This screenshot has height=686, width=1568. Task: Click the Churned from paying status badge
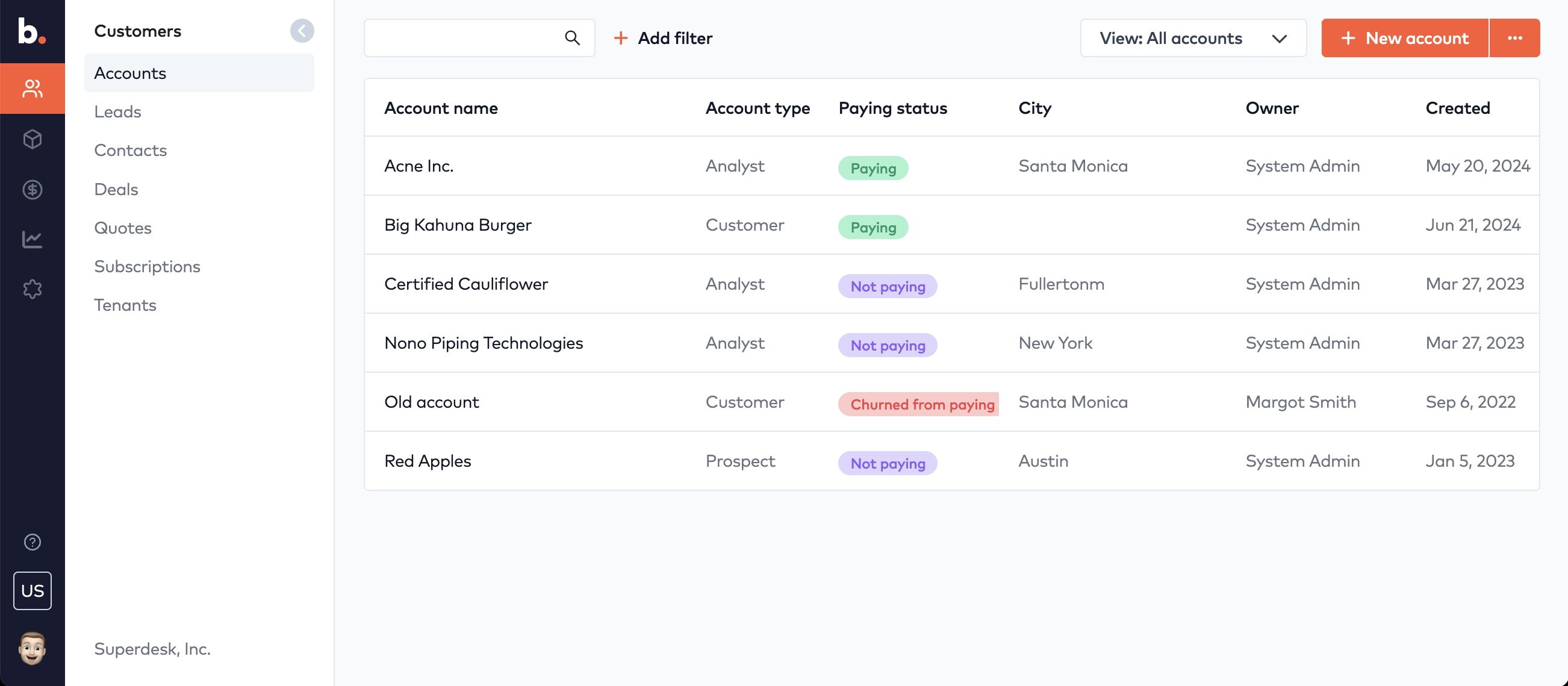coord(918,404)
